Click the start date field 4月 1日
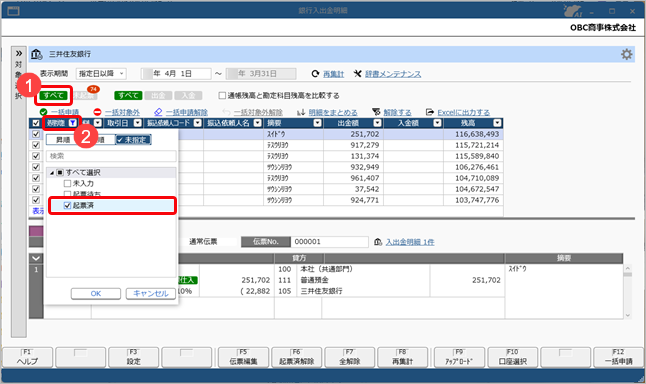The width and height of the screenshot is (646, 384). tap(176, 74)
